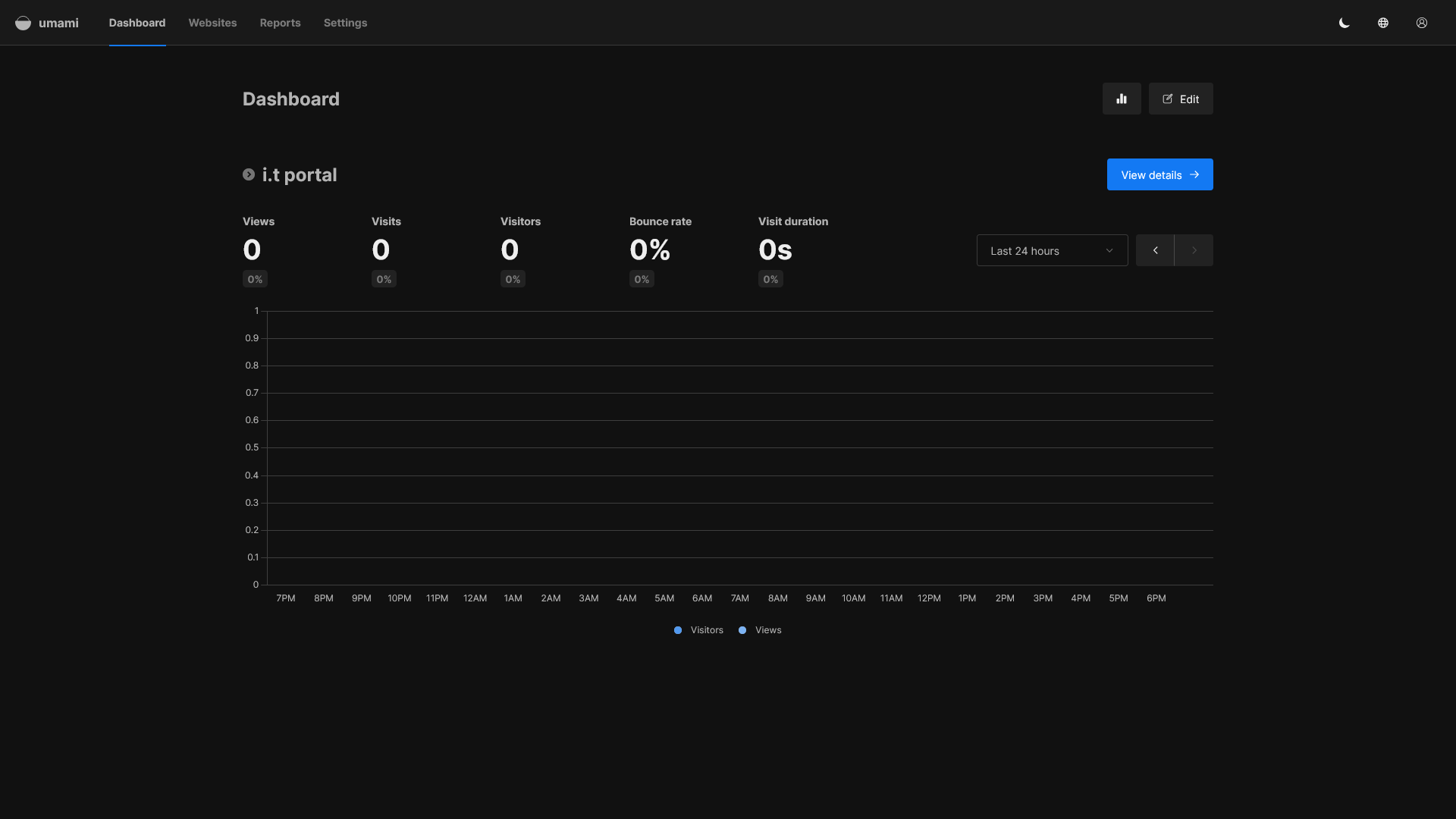Screen dimensions: 1456x819
Task: Click the Bounce rate label
Action: (661, 221)
